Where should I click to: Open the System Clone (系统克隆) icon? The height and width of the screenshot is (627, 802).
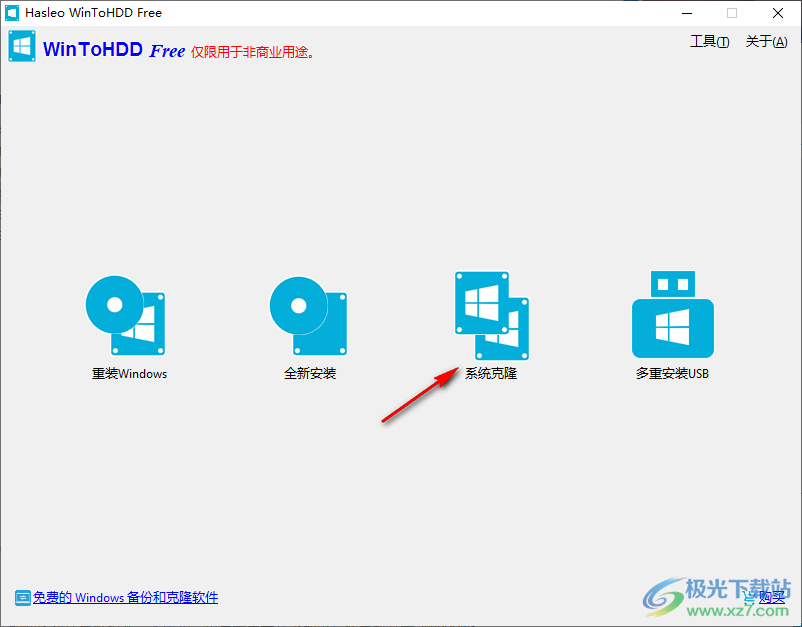(492, 316)
